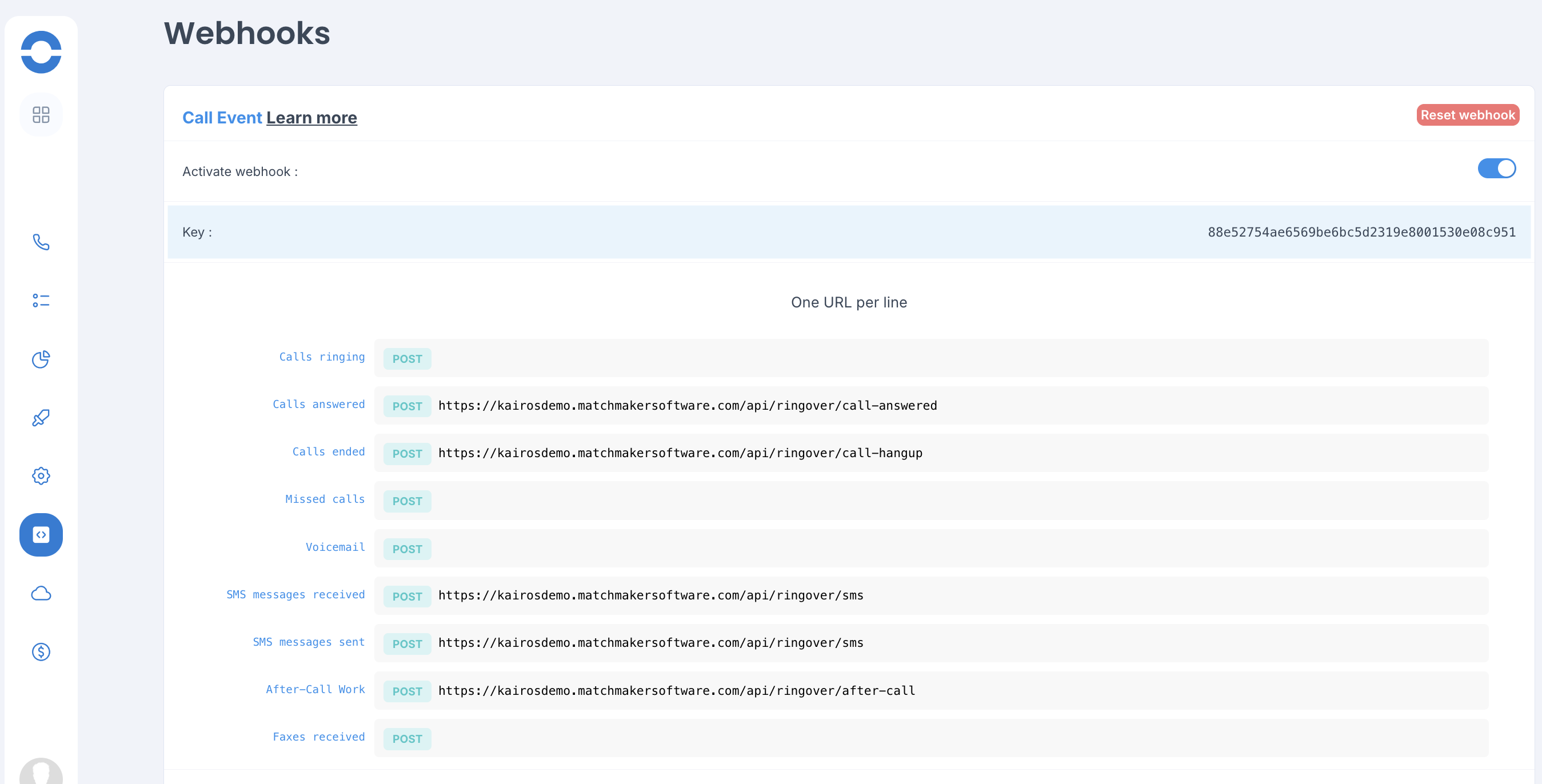The image size is (1542, 784).
Task: Click the SMS messages received label
Action: (x=295, y=594)
